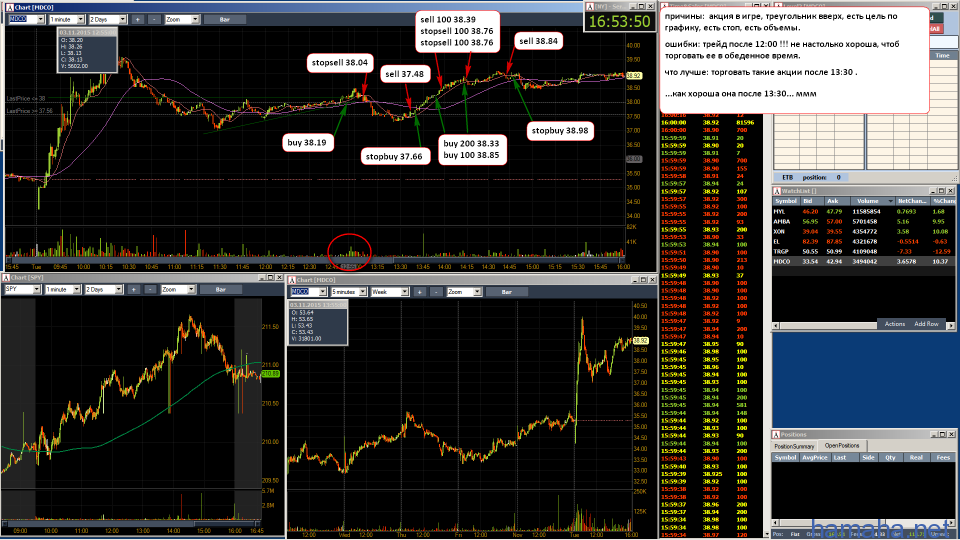Click the 210.89 price tag on the SPY chart
The height and width of the screenshot is (540, 960).
(270, 373)
